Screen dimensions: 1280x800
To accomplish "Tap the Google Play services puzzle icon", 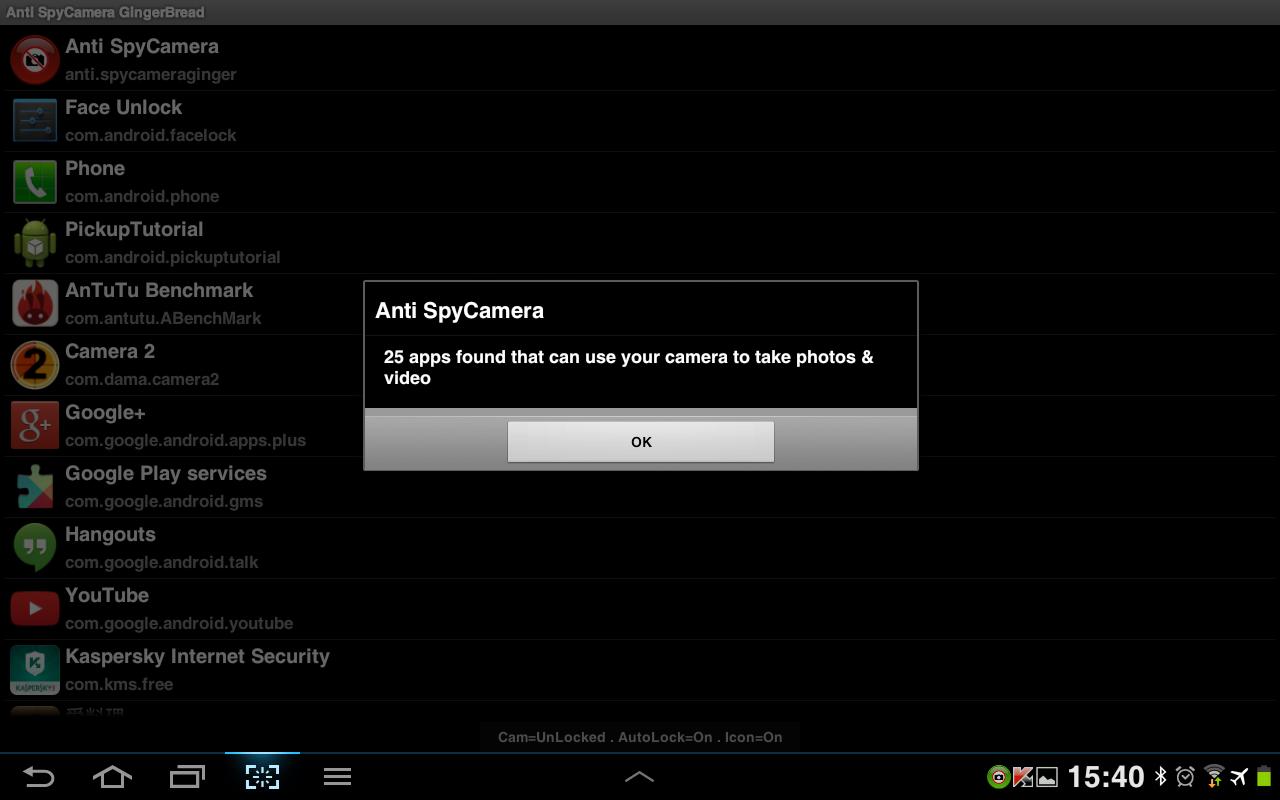I will 35,487.
